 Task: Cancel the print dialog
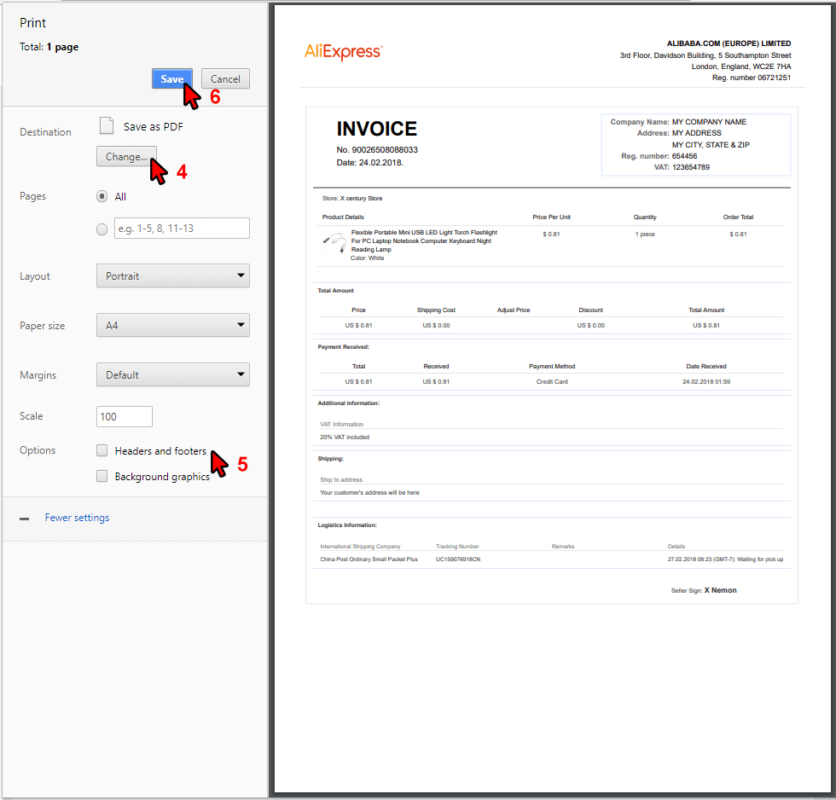point(225,79)
